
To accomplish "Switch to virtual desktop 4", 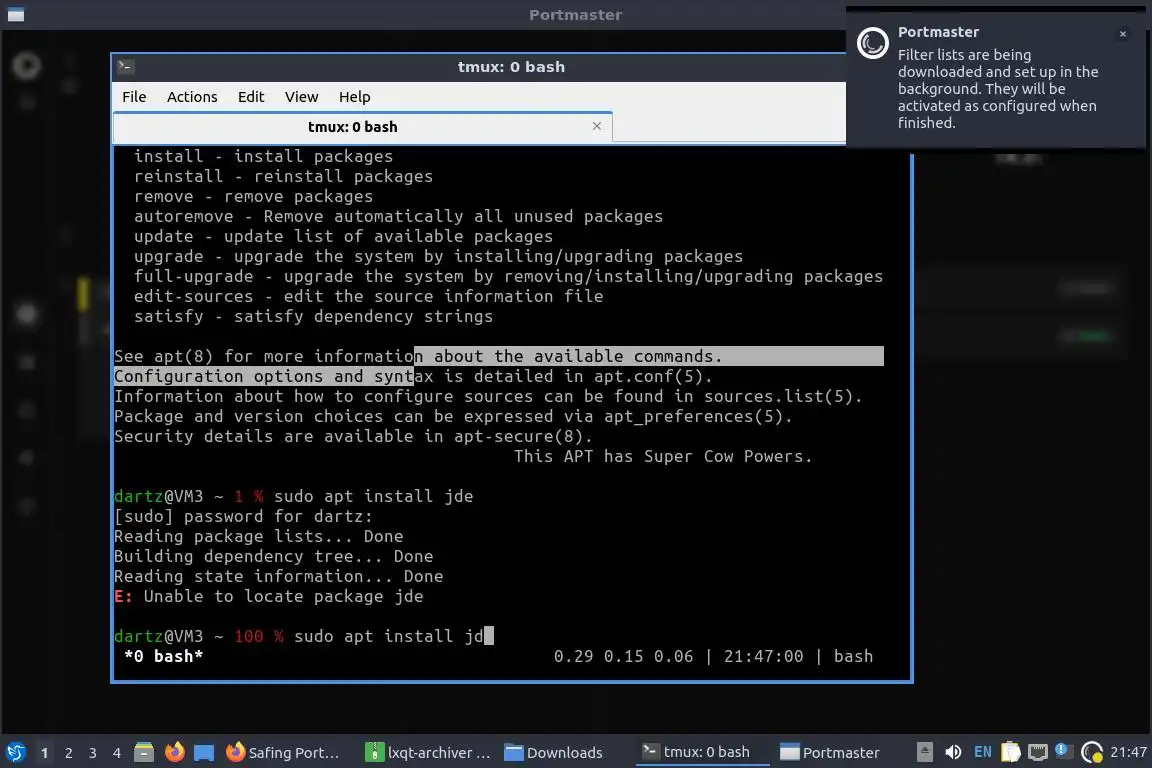I will [x=117, y=753].
